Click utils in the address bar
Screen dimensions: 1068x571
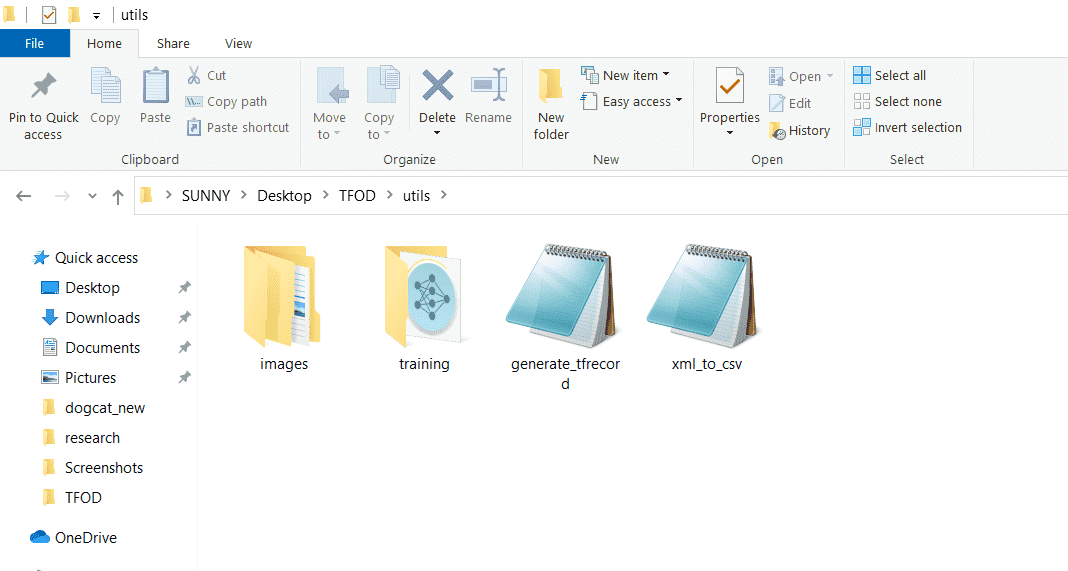click(x=416, y=196)
